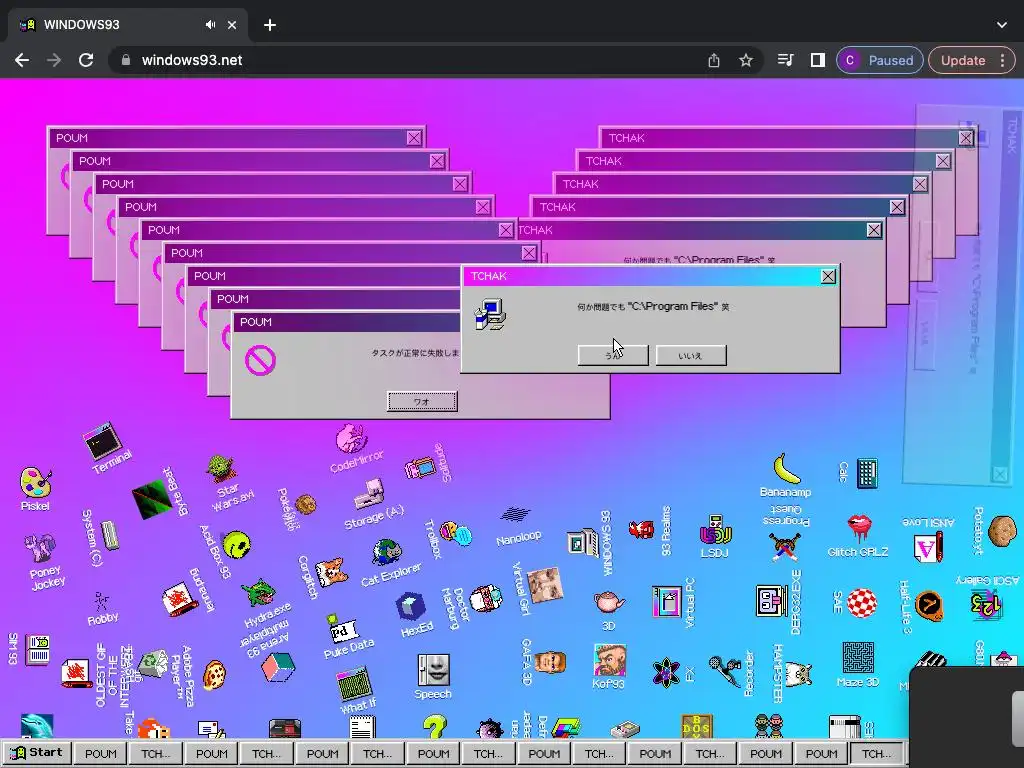This screenshot has width=1024, height=768.
Task: Open the Piskel paint palette icon
Action: (x=35, y=483)
